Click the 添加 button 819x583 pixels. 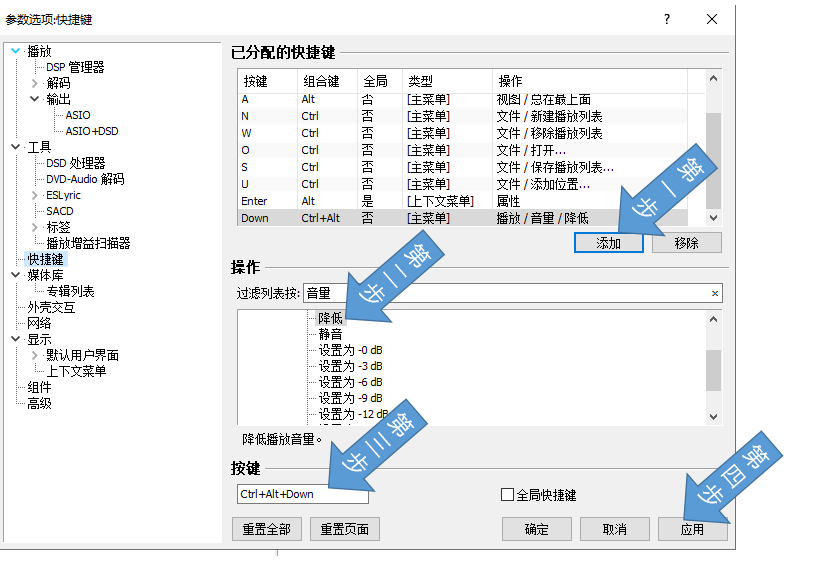pyautogui.click(x=609, y=243)
